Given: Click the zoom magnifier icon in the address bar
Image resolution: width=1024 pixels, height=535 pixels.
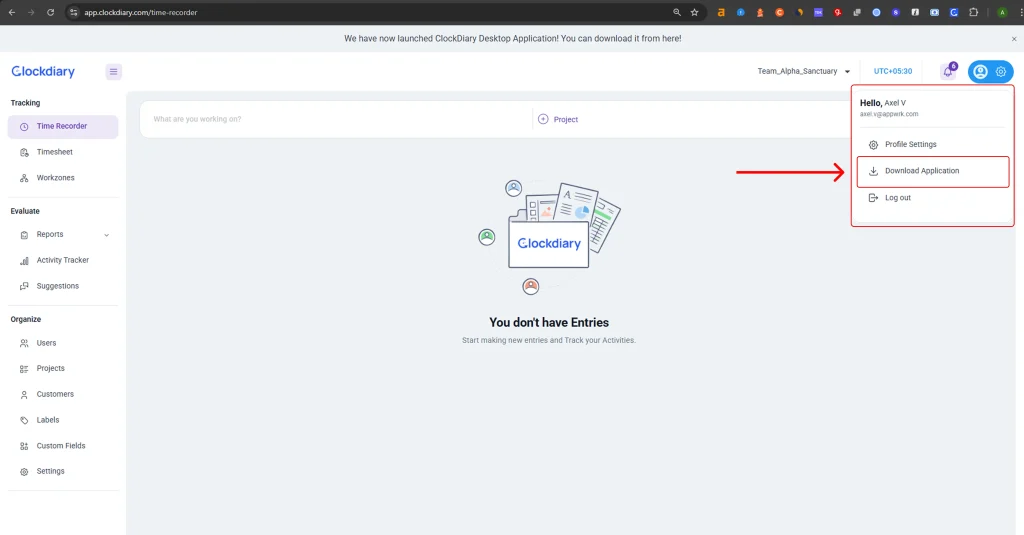Looking at the screenshot, I should [x=677, y=12].
